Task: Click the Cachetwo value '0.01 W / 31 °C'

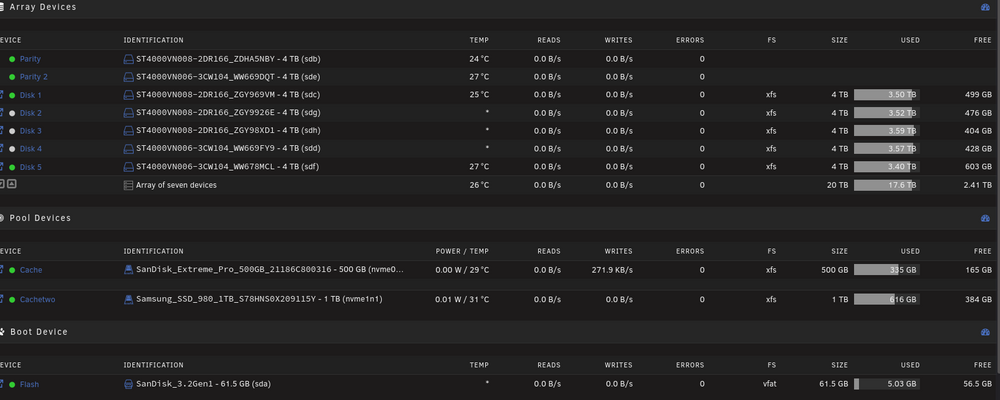Action: [462, 299]
